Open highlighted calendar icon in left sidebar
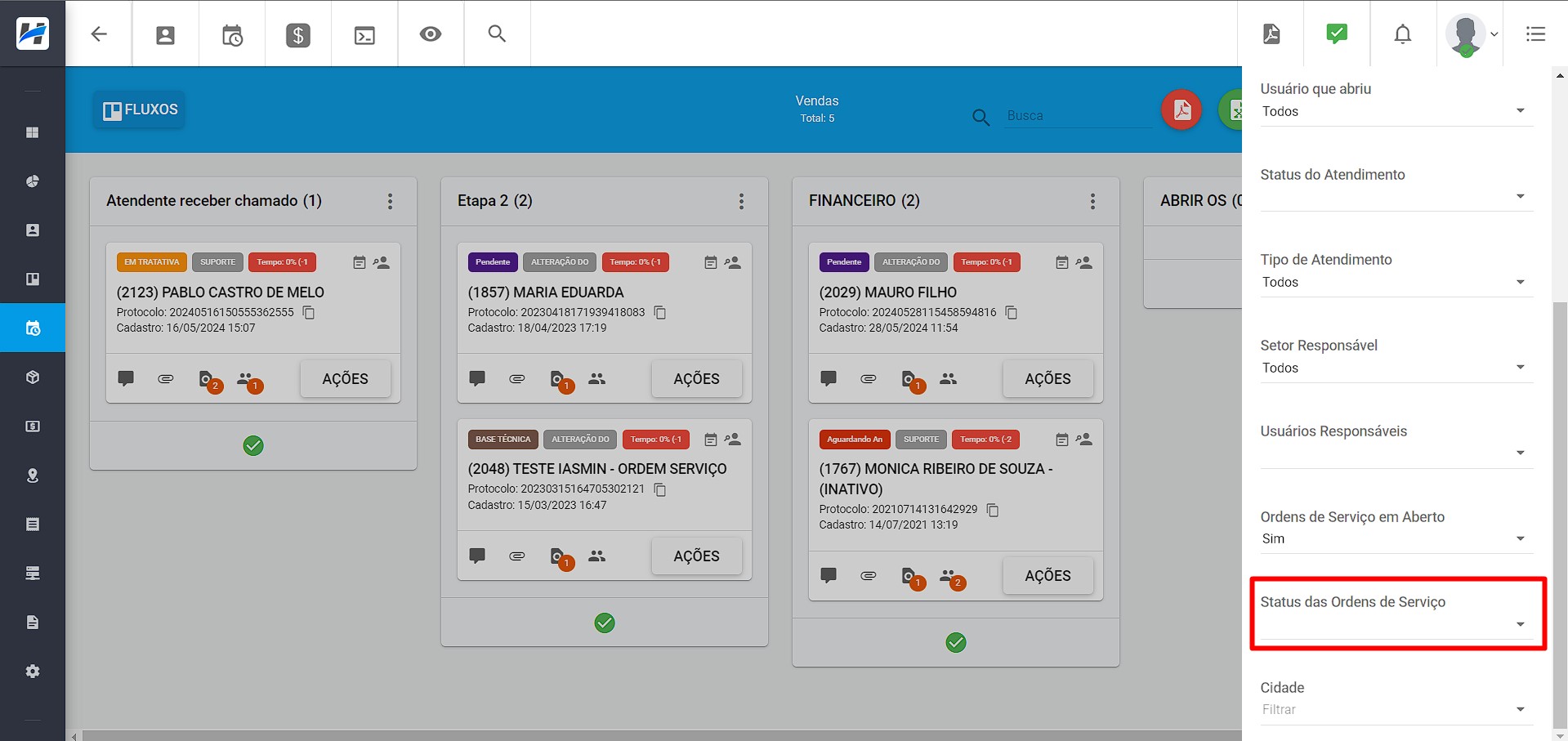 (33, 328)
